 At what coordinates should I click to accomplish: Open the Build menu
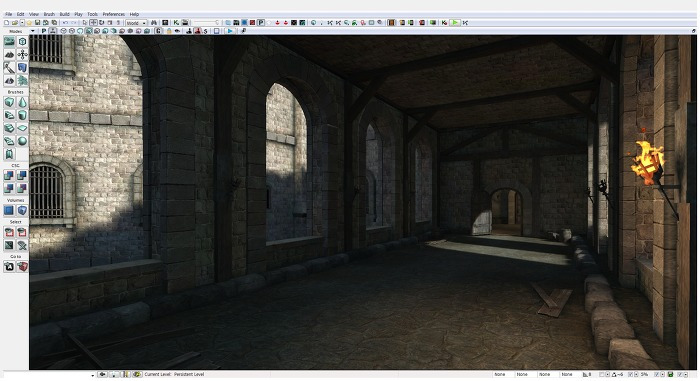[65, 14]
